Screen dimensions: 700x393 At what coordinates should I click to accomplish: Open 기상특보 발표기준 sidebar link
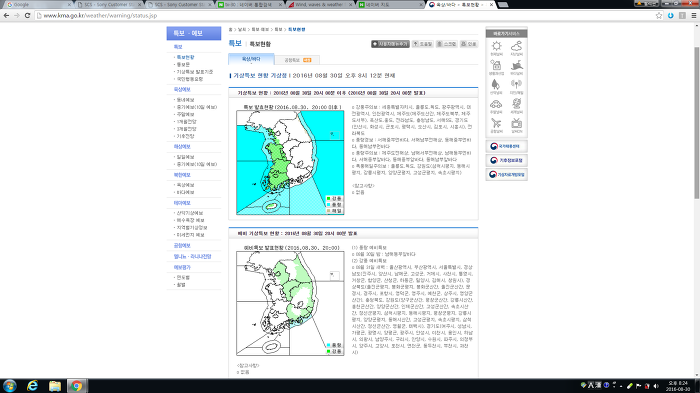tap(195, 72)
